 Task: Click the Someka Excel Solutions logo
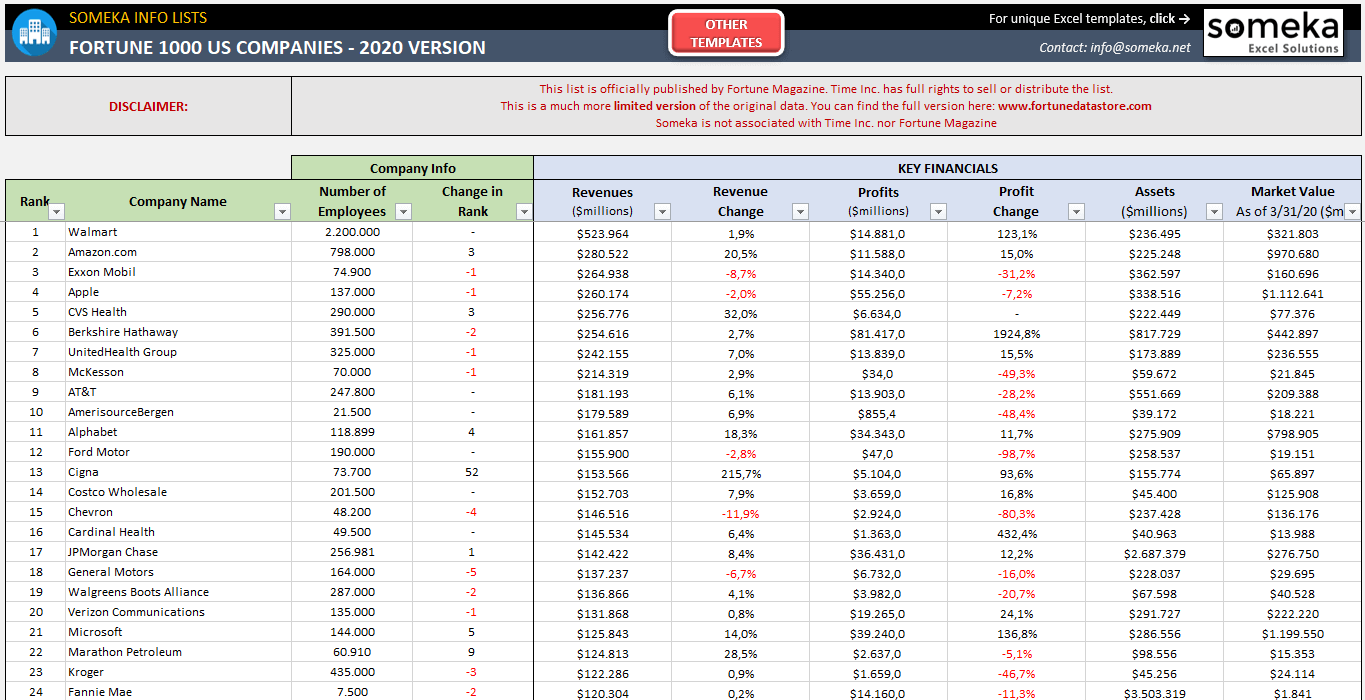pos(1272,32)
